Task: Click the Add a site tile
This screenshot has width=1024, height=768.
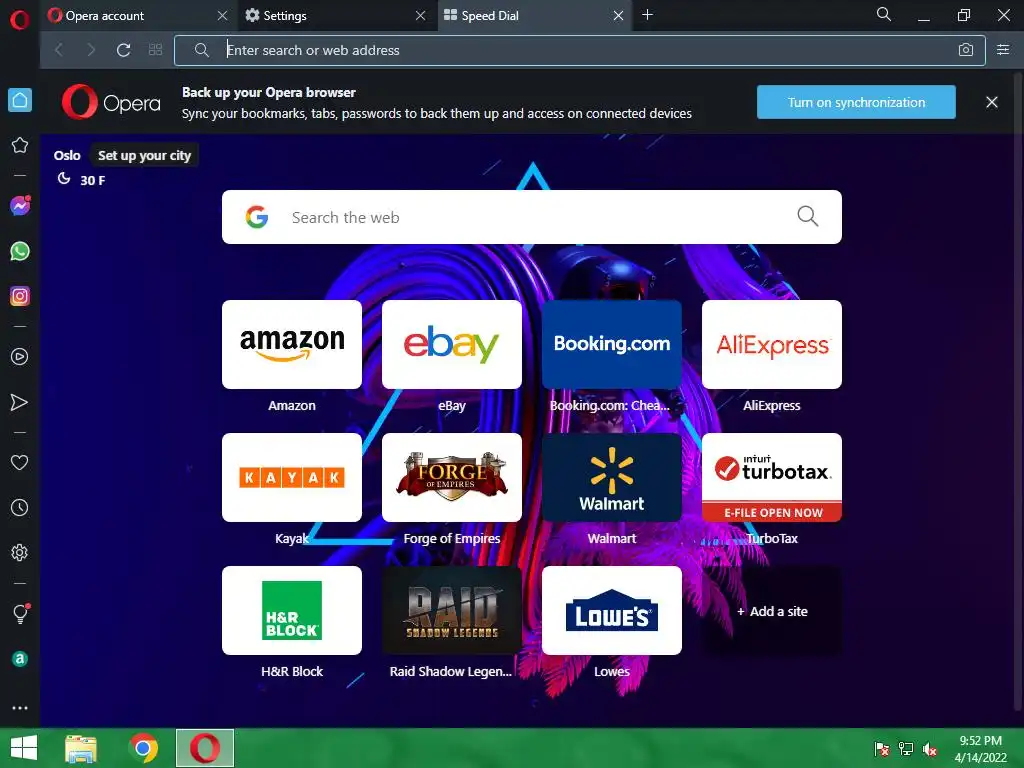Action: [x=772, y=611]
